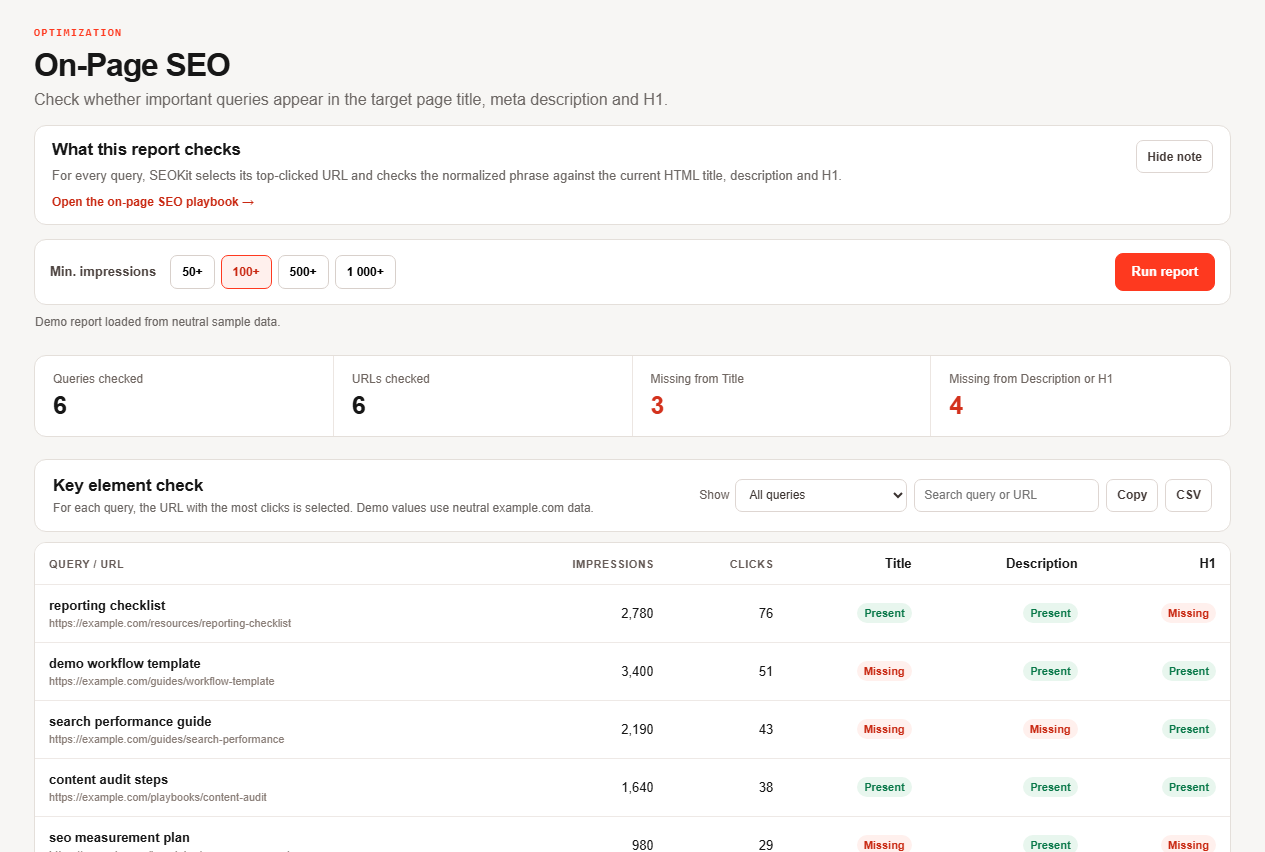Select the 1 000+ minimum impressions filter
Screen dimensions: 1265x852
coord(365,272)
